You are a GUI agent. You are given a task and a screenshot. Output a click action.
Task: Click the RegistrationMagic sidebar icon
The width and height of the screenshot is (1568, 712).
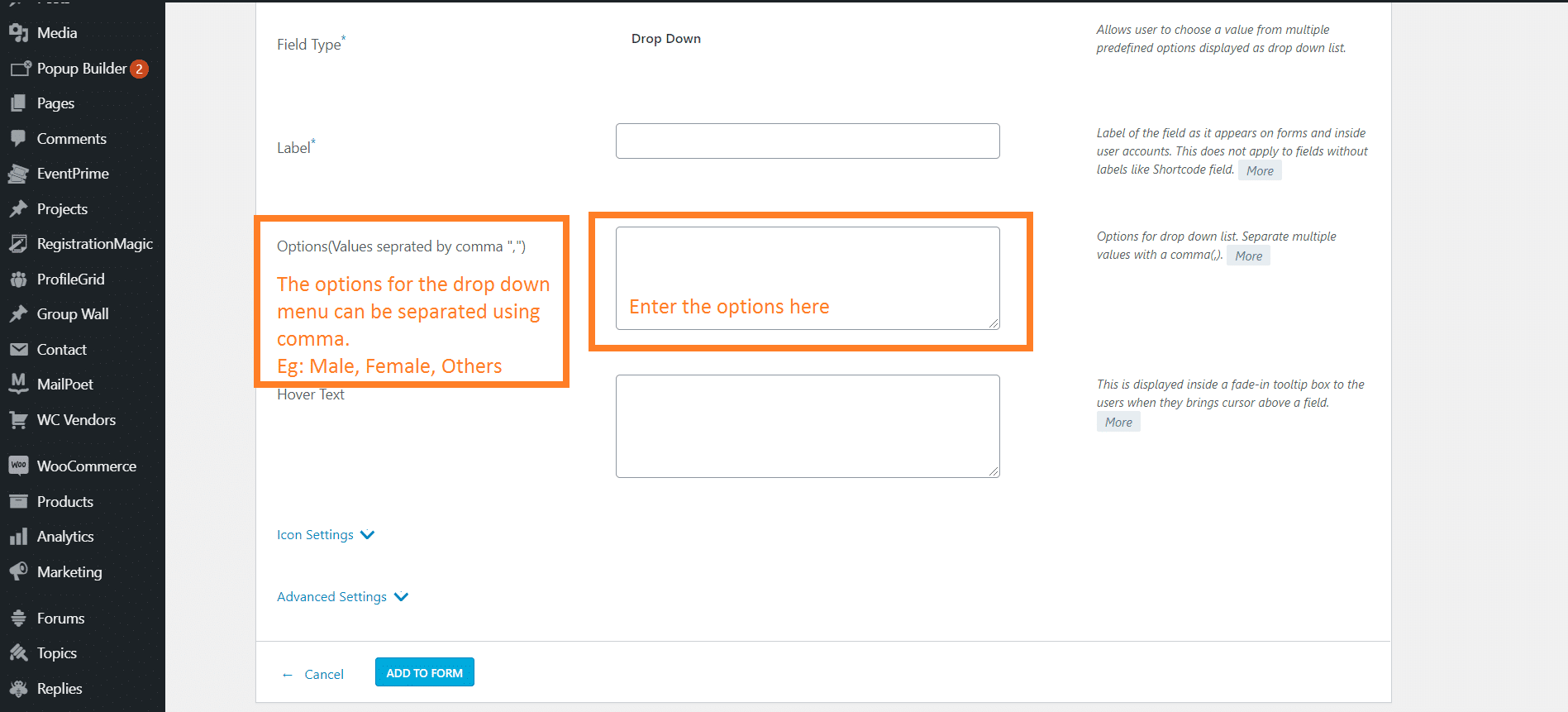coord(18,244)
